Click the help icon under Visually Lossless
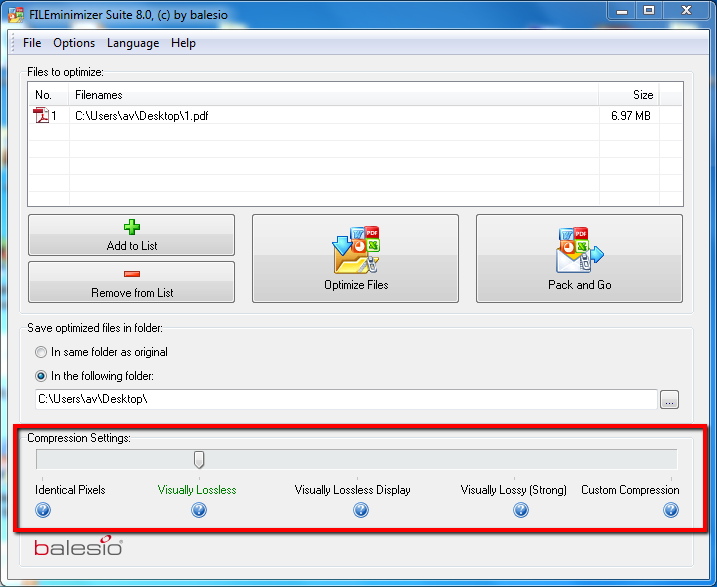717x587 pixels. (x=199, y=510)
